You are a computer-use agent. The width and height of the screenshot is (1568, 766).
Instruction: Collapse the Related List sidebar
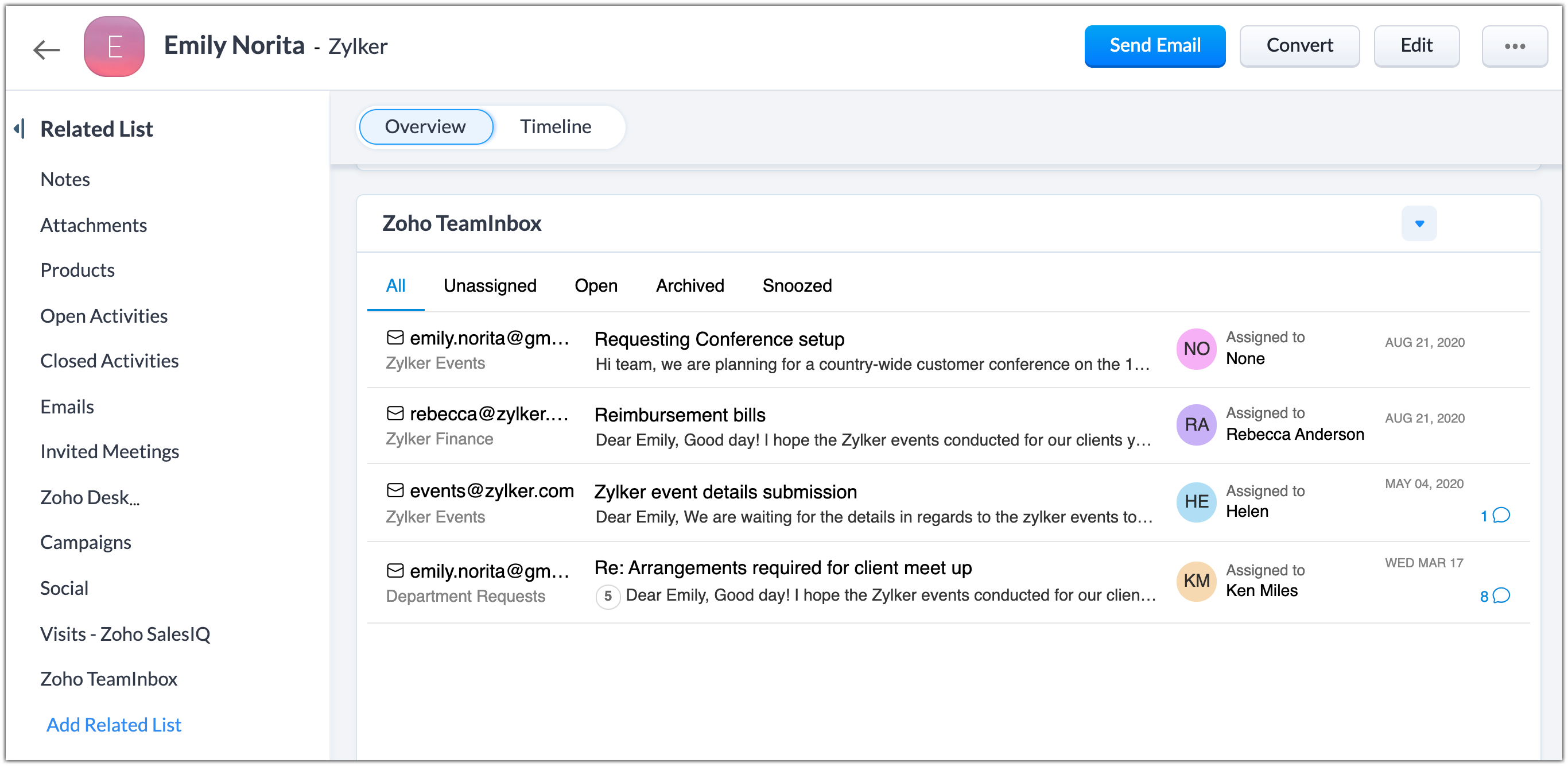coord(20,129)
